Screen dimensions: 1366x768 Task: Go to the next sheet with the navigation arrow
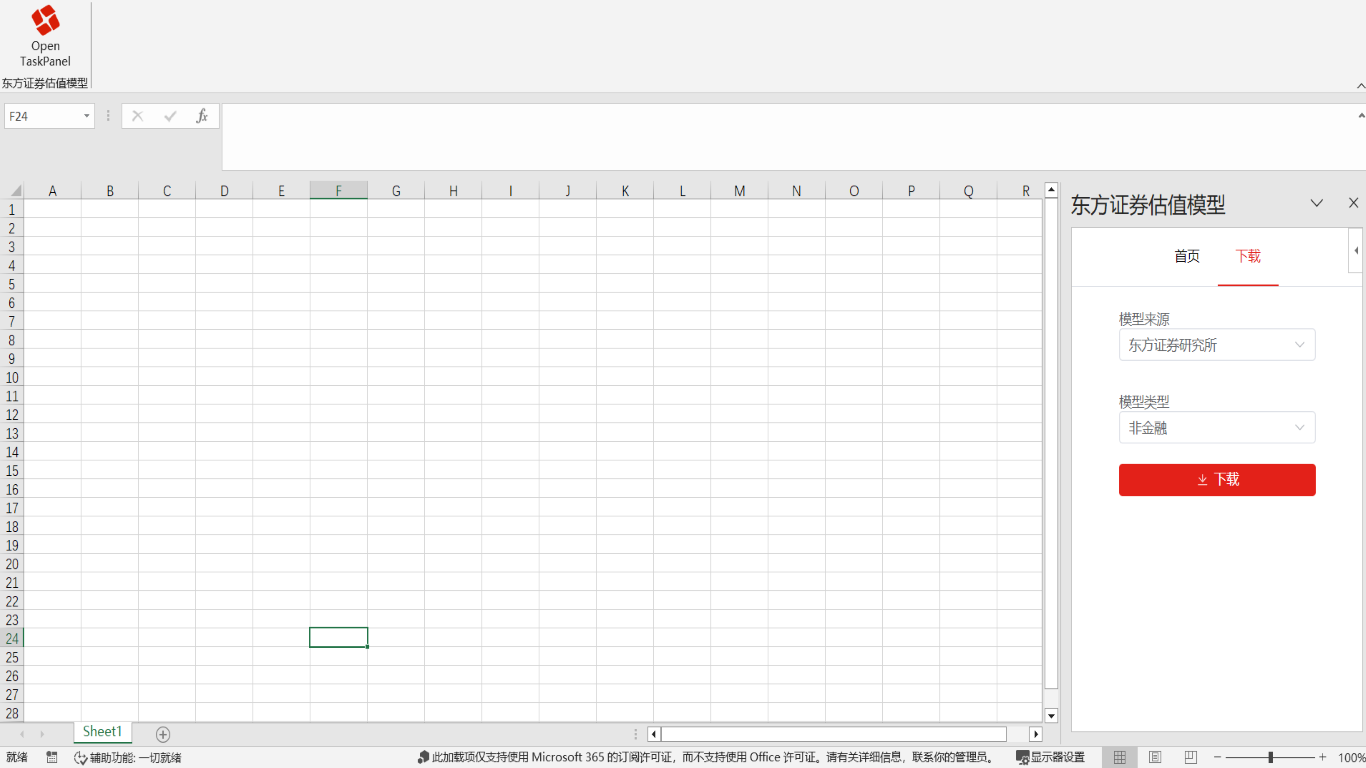[x=42, y=734]
